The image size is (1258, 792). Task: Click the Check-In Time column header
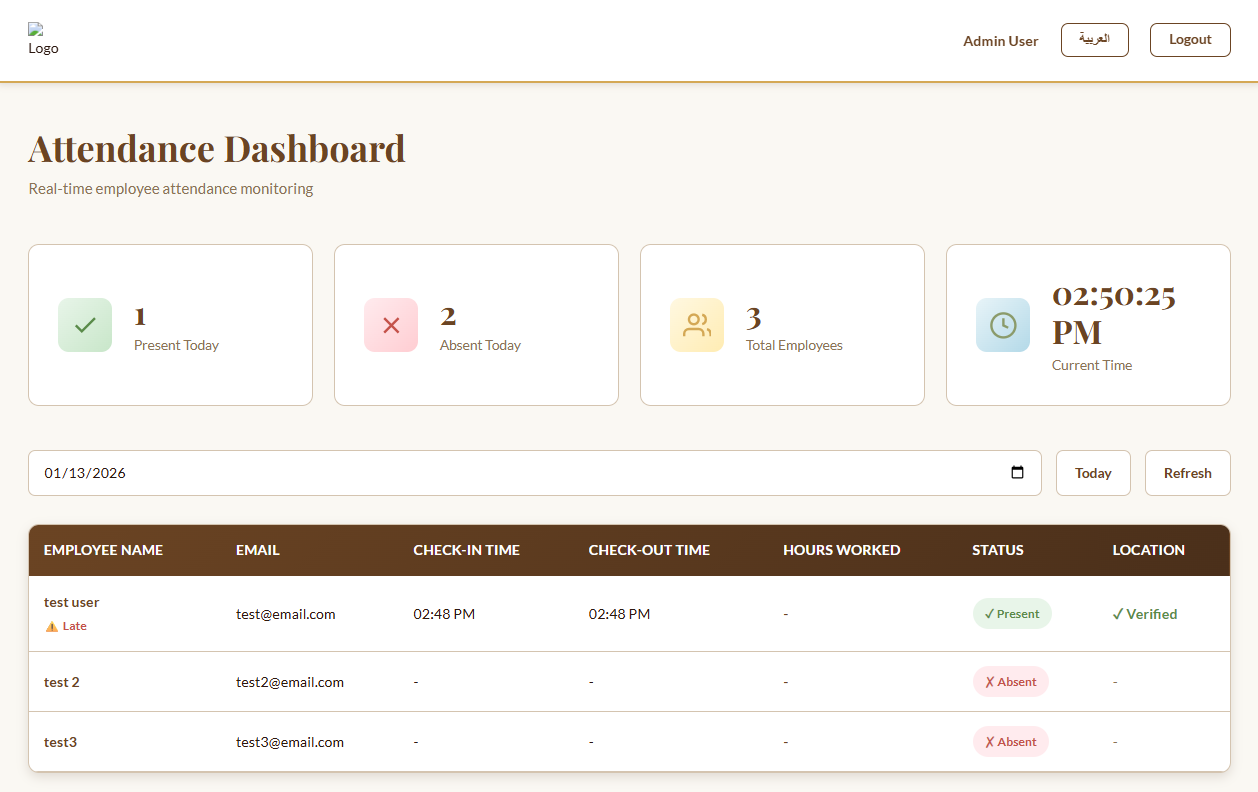pos(466,550)
